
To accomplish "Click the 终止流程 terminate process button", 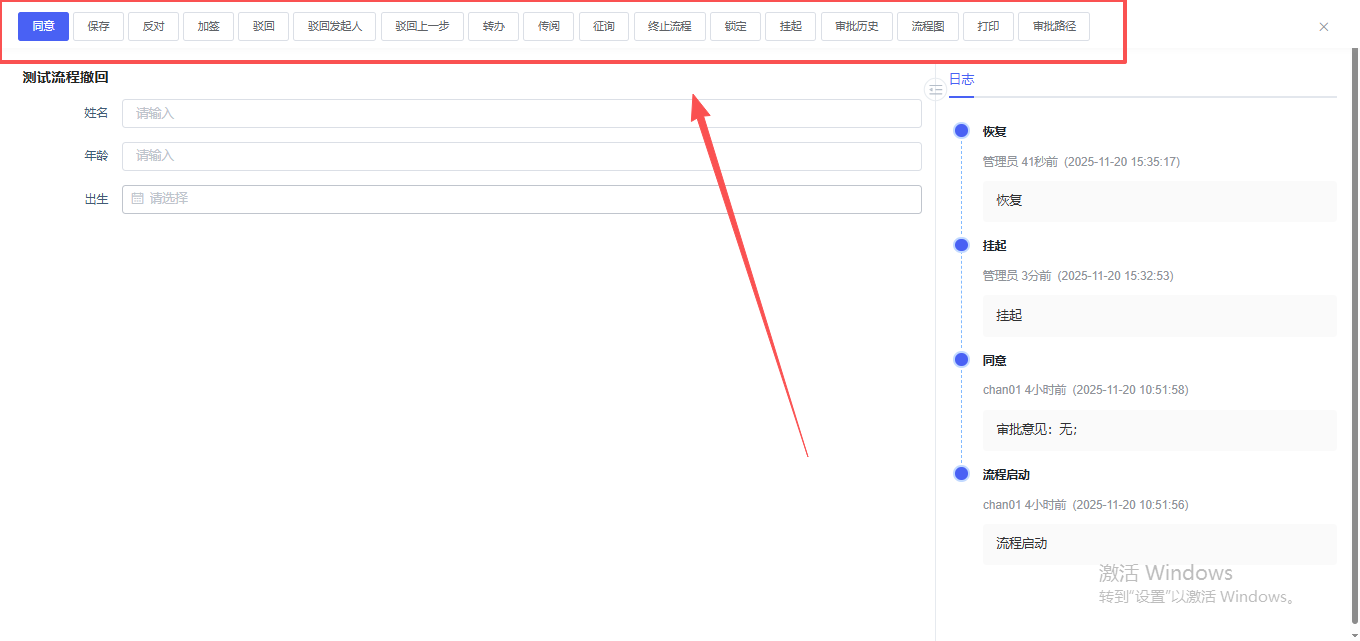I will [669, 26].
